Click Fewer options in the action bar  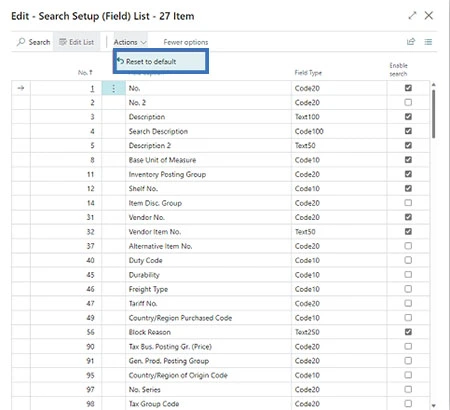pos(186,42)
